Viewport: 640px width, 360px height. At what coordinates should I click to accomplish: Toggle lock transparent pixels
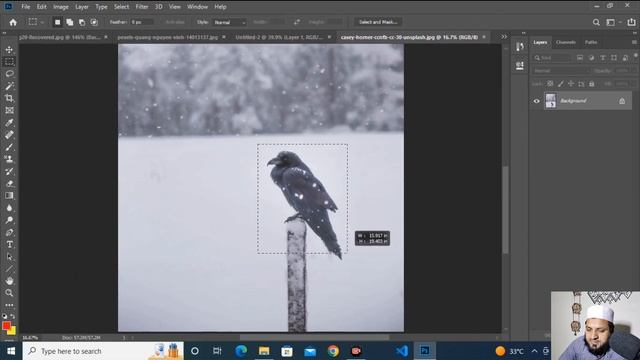tap(550, 84)
